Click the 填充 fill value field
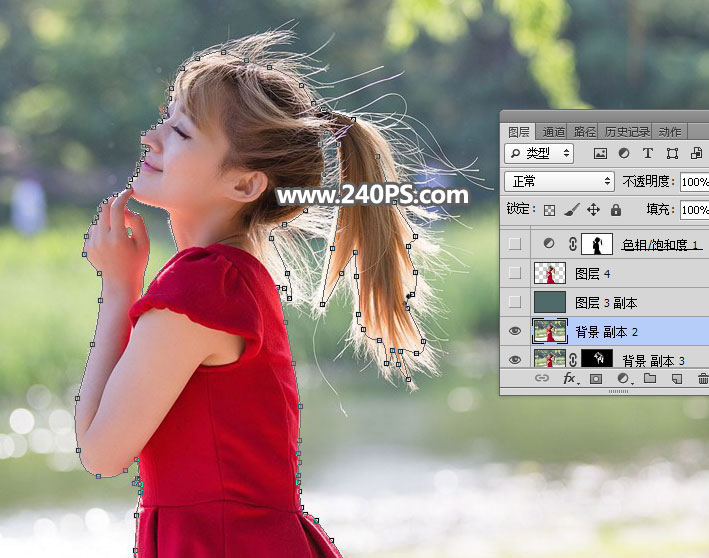Image resolution: width=709 pixels, height=558 pixels. point(695,210)
